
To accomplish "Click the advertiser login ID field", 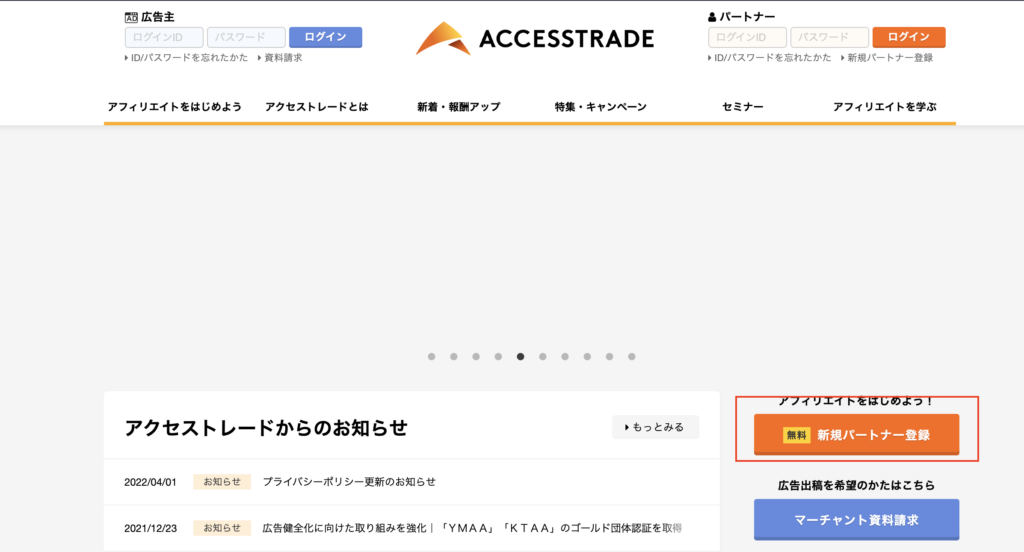I will tap(164, 37).
